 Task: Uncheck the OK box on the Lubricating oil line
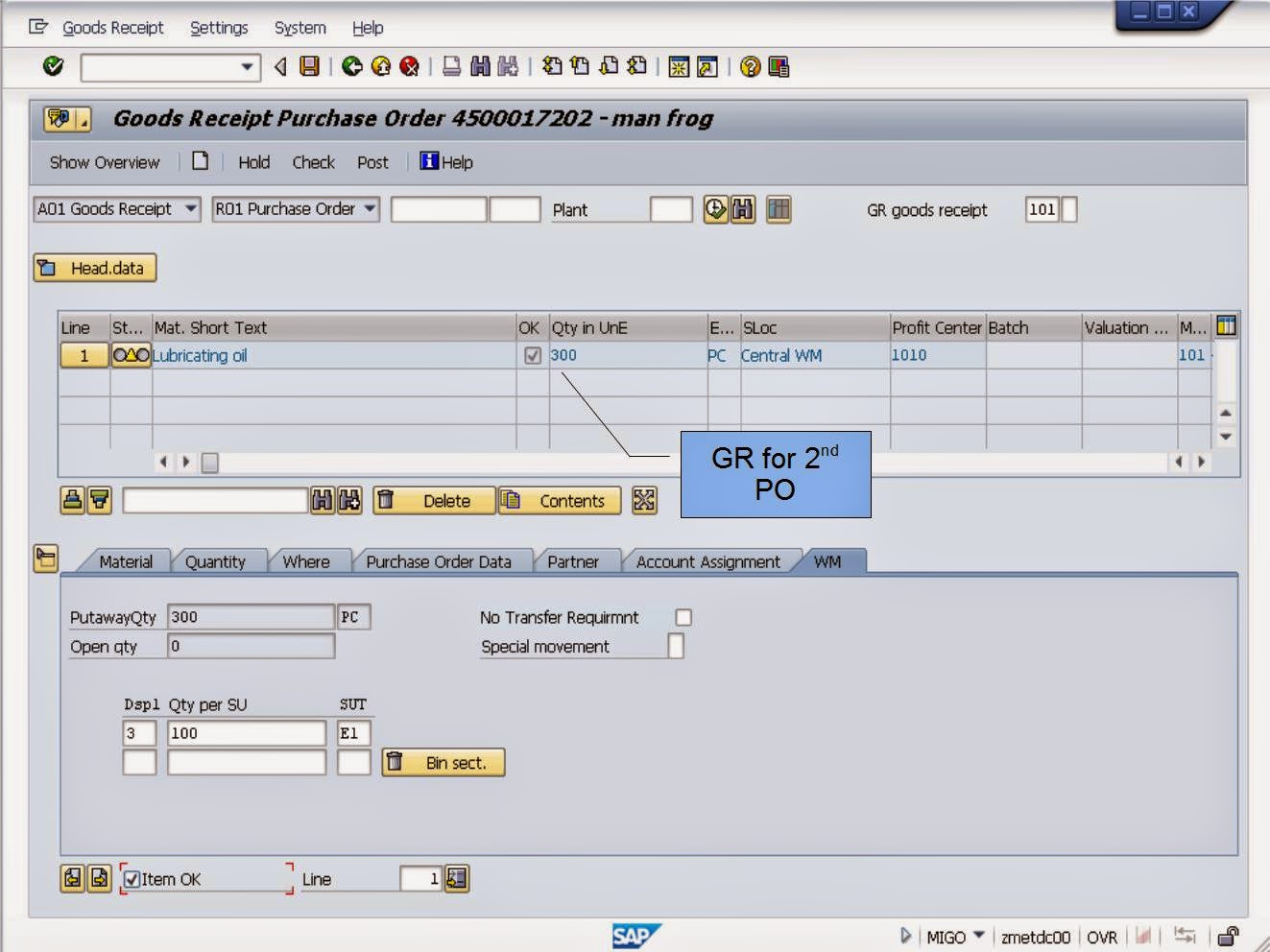529,355
